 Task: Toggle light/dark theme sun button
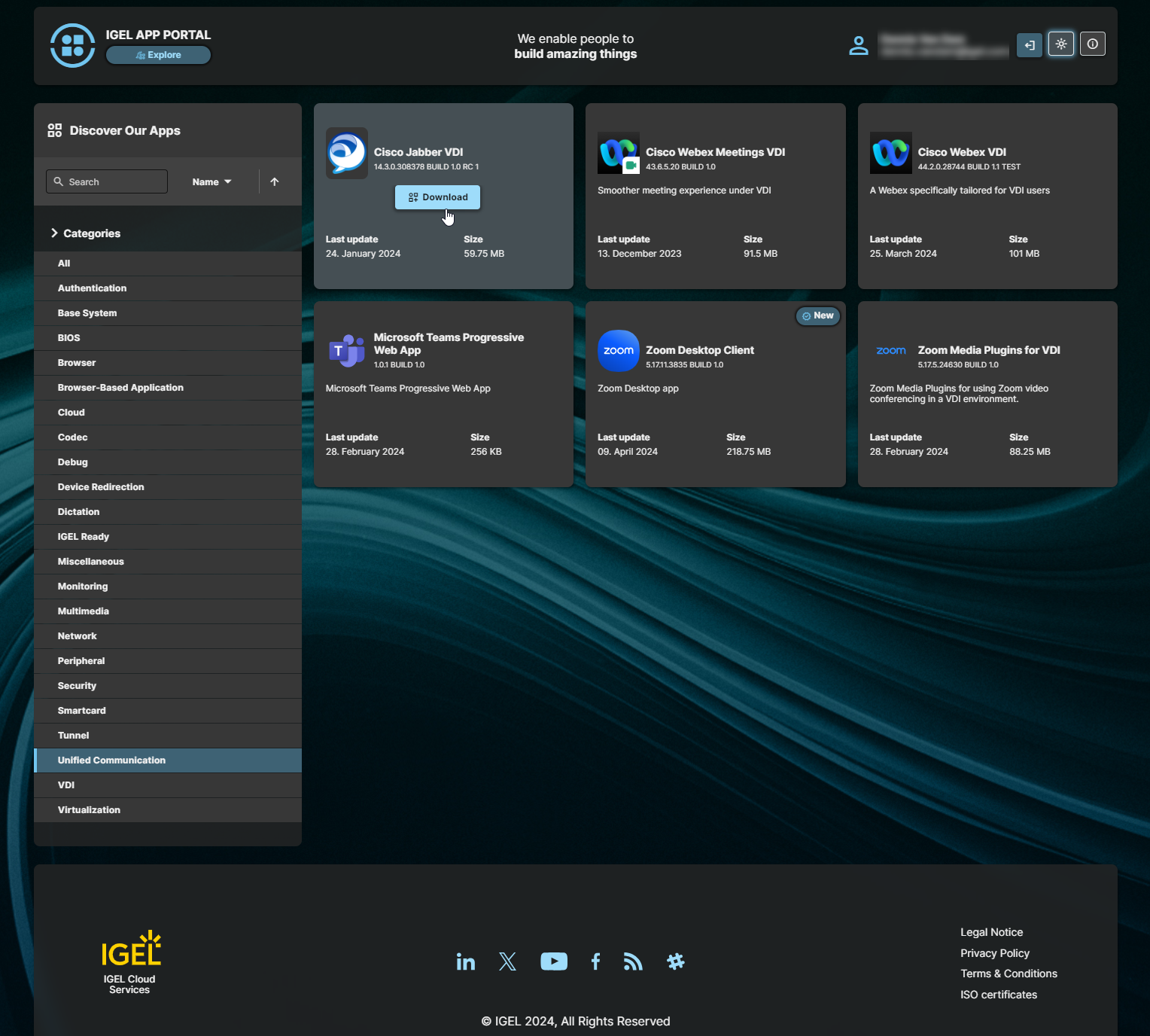[1060, 44]
